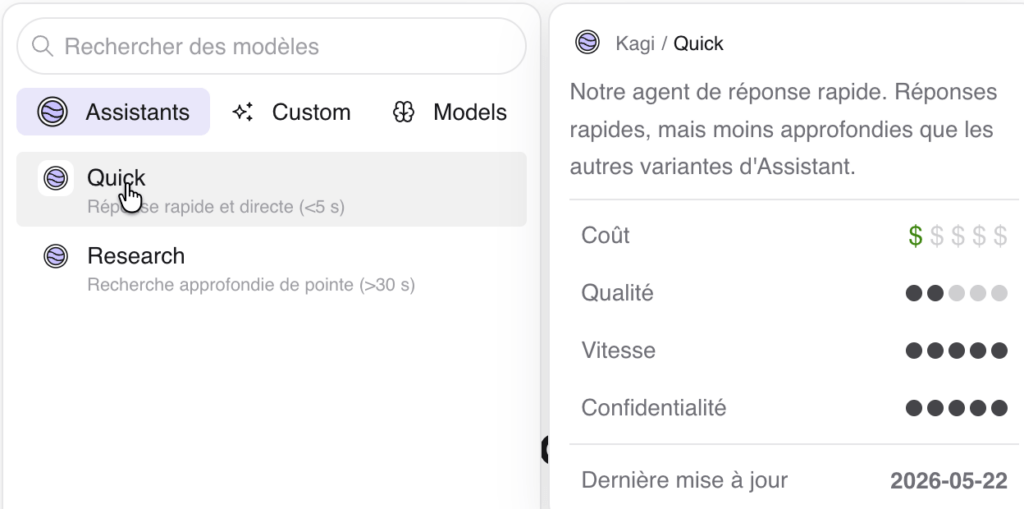Click the description 'Réponse rapide et directe (<5 s)'
The width and height of the screenshot is (1024, 509).
point(216,207)
